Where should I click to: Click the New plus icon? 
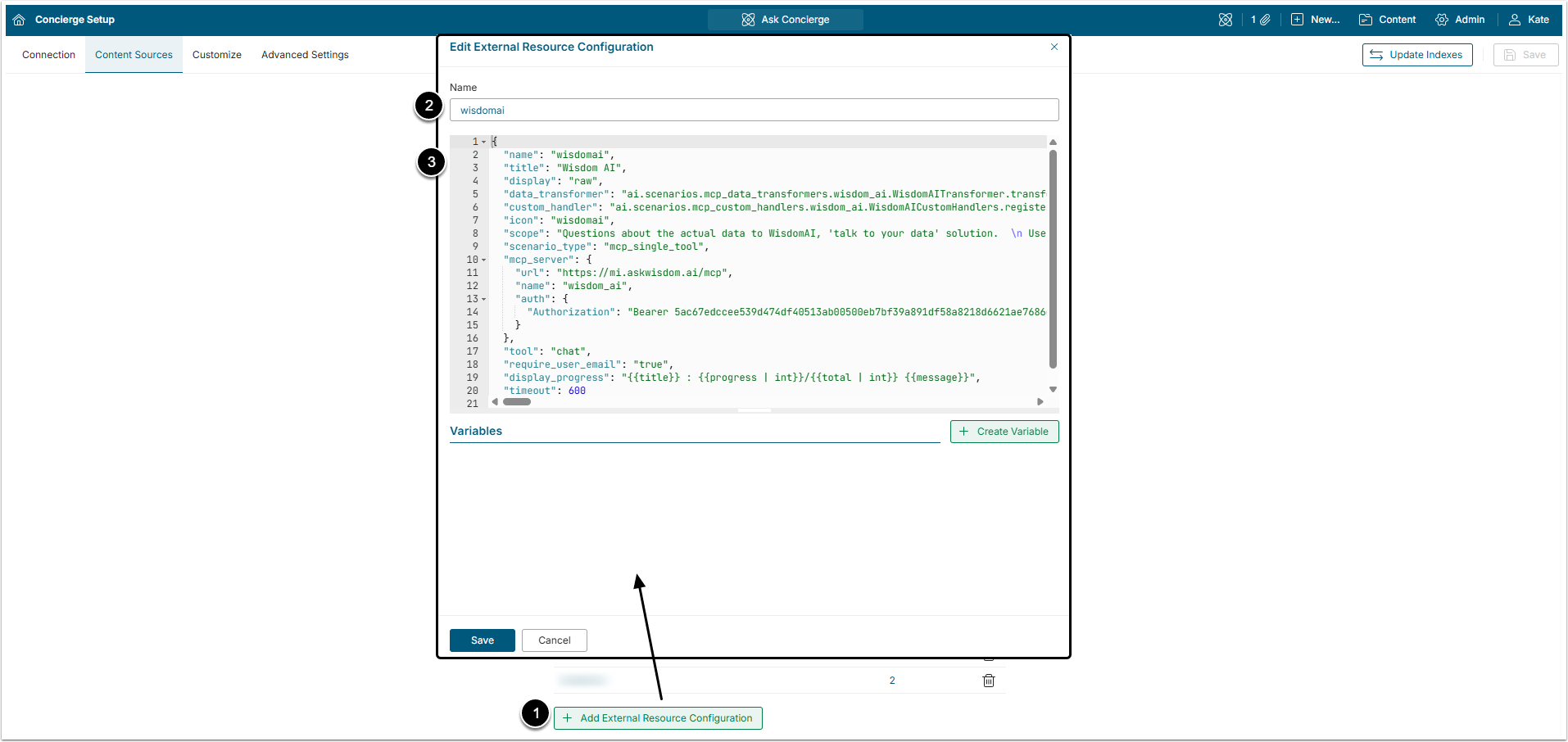[x=1297, y=20]
